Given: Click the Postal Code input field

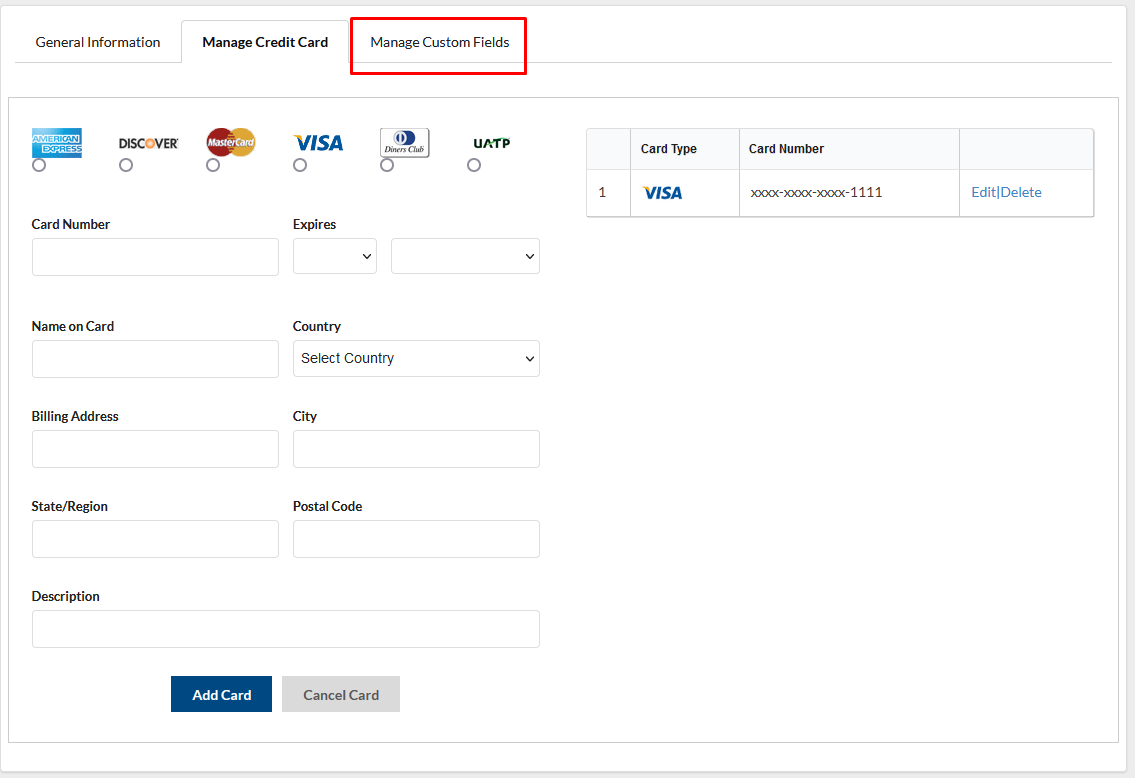Looking at the screenshot, I should coord(416,538).
